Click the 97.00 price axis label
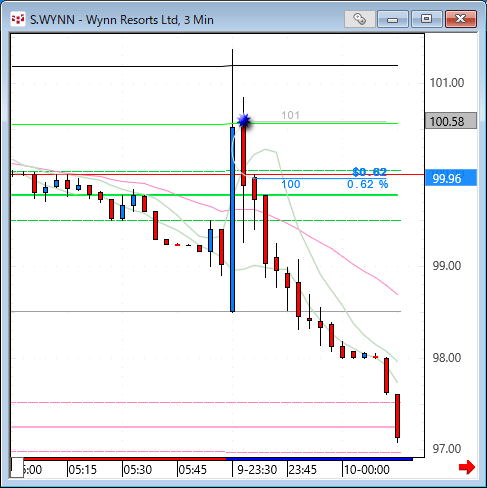Image resolution: width=487 pixels, height=488 pixels. 447,449
